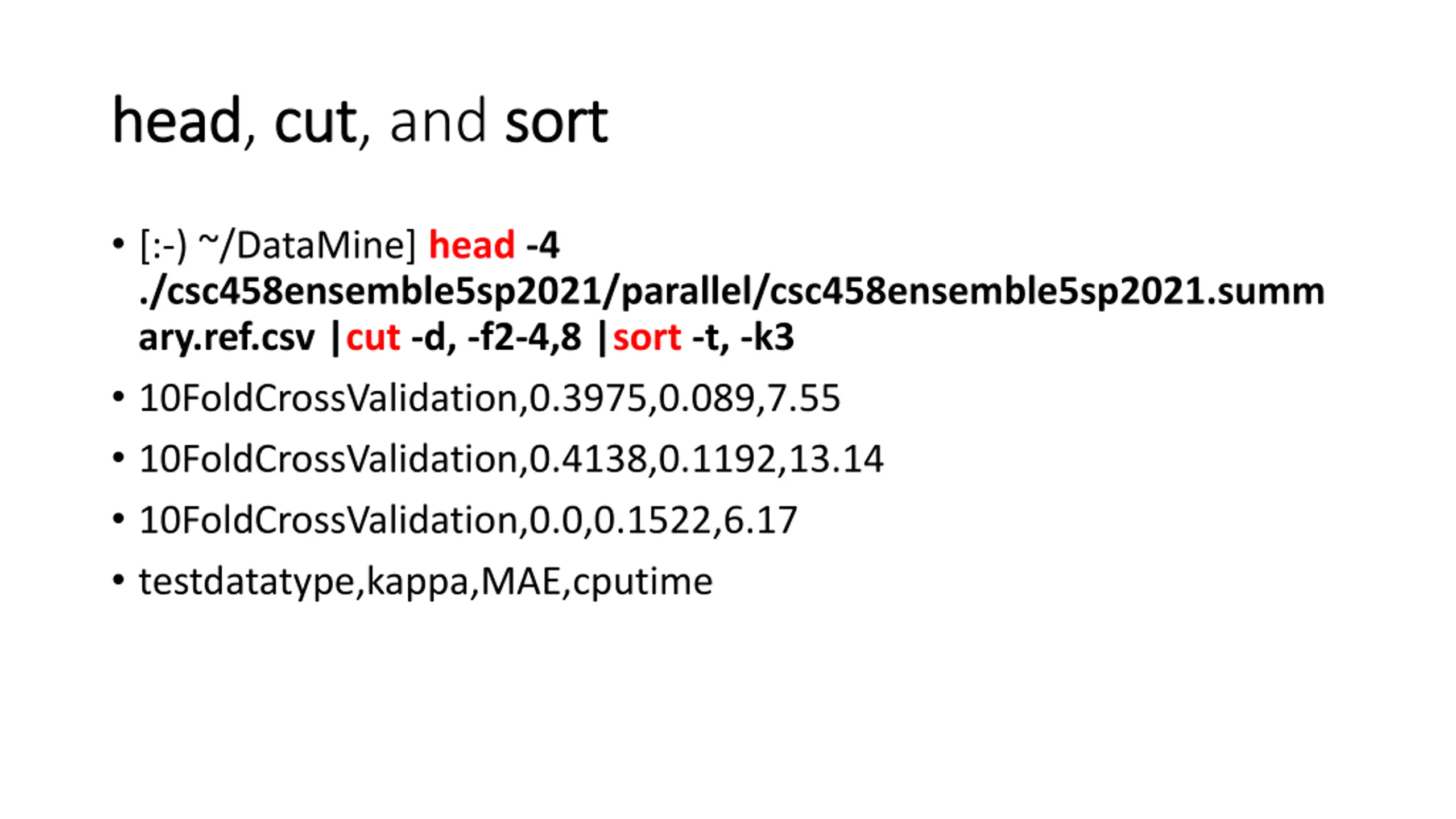1456x819 pixels.
Task: Click the slide title 'head, cut, and sort'
Action: pyautogui.click(x=360, y=121)
